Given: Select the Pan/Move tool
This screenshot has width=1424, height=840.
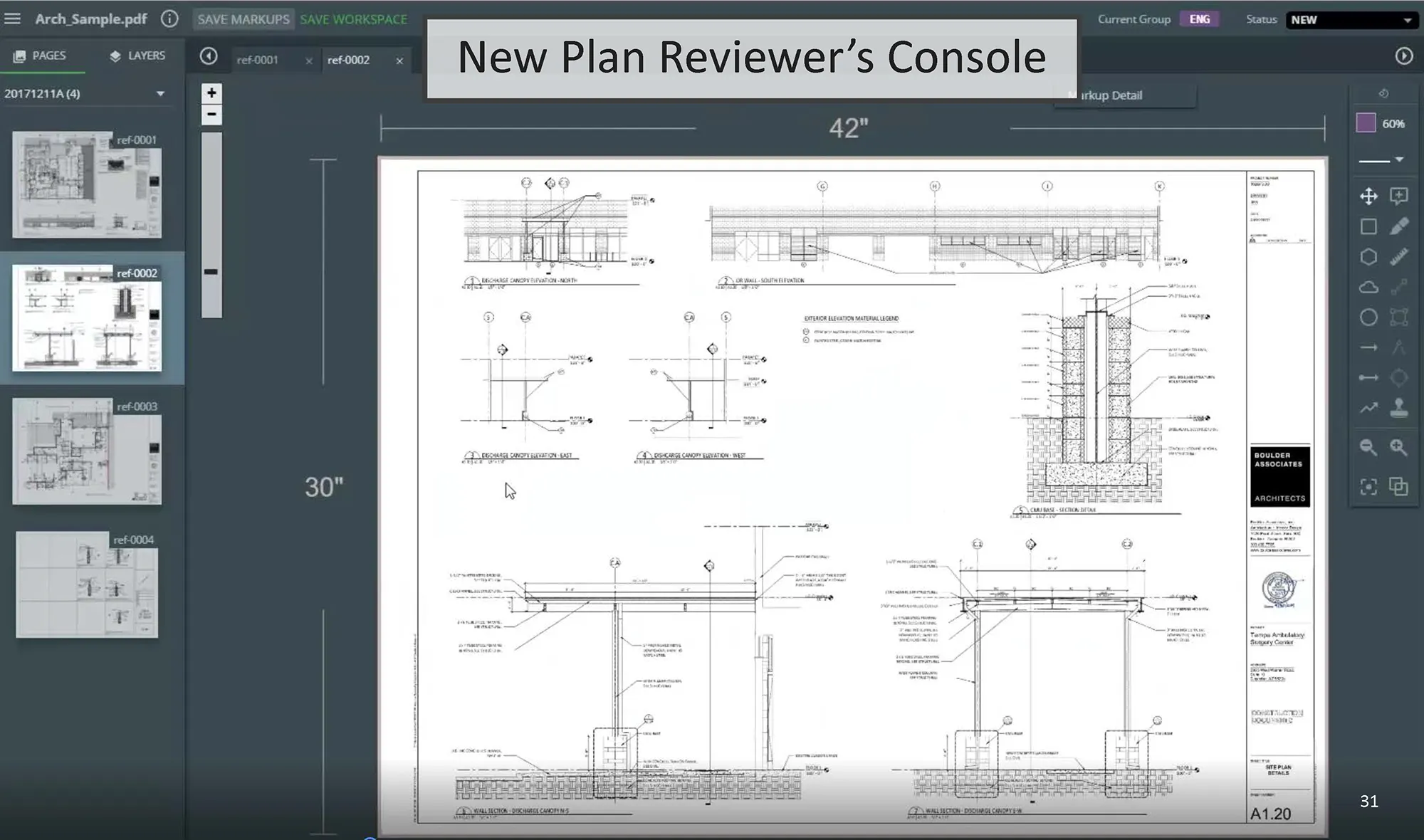Looking at the screenshot, I should [x=1368, y=197].
